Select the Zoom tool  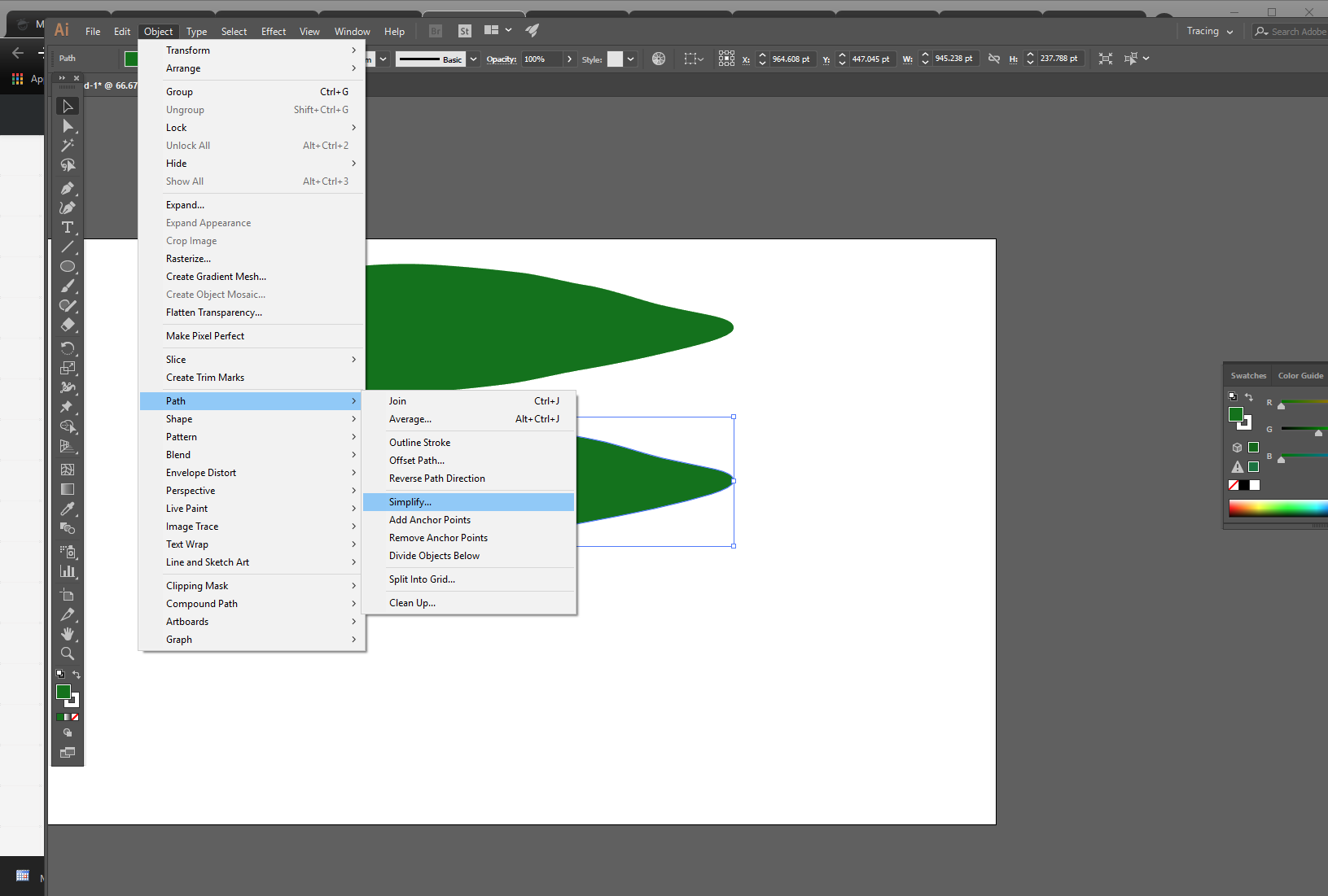point(68,653)
